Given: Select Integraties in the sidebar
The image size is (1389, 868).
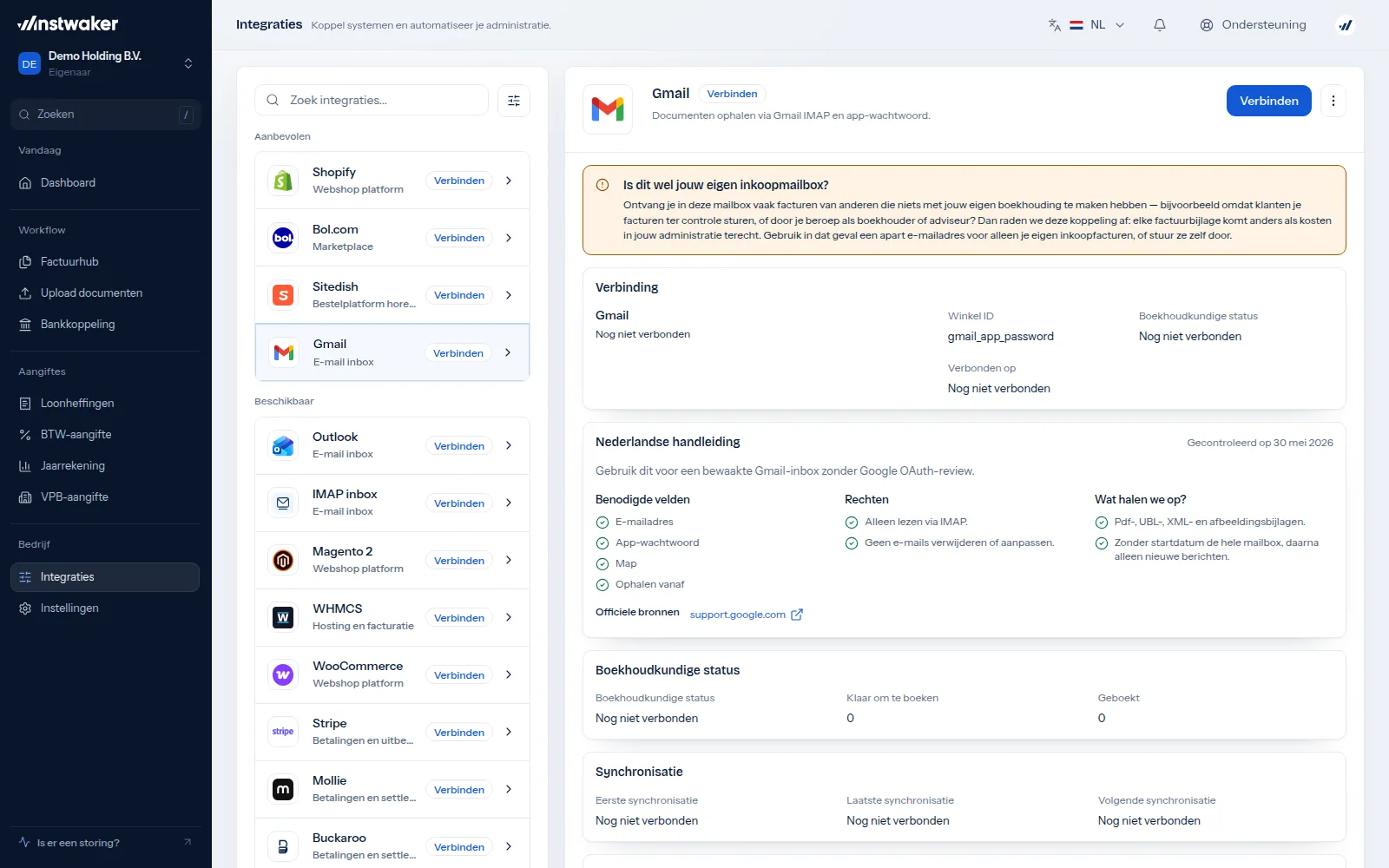Looking at the screenshot, I should 105,577.
